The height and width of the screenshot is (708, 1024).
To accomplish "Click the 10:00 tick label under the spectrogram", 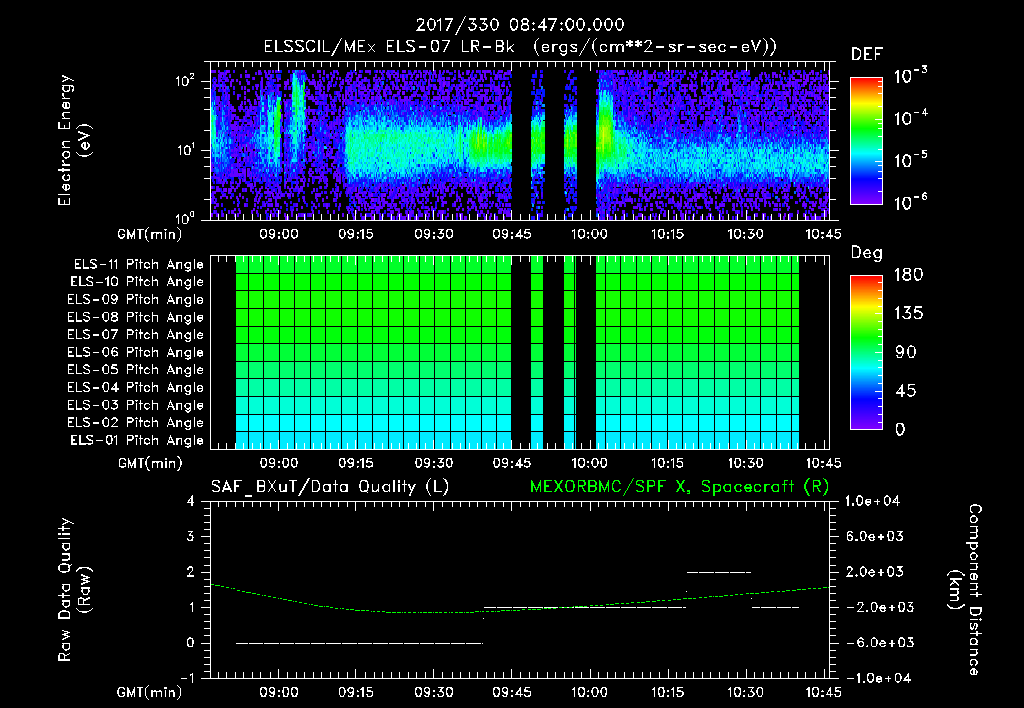I will click(589, 234).
